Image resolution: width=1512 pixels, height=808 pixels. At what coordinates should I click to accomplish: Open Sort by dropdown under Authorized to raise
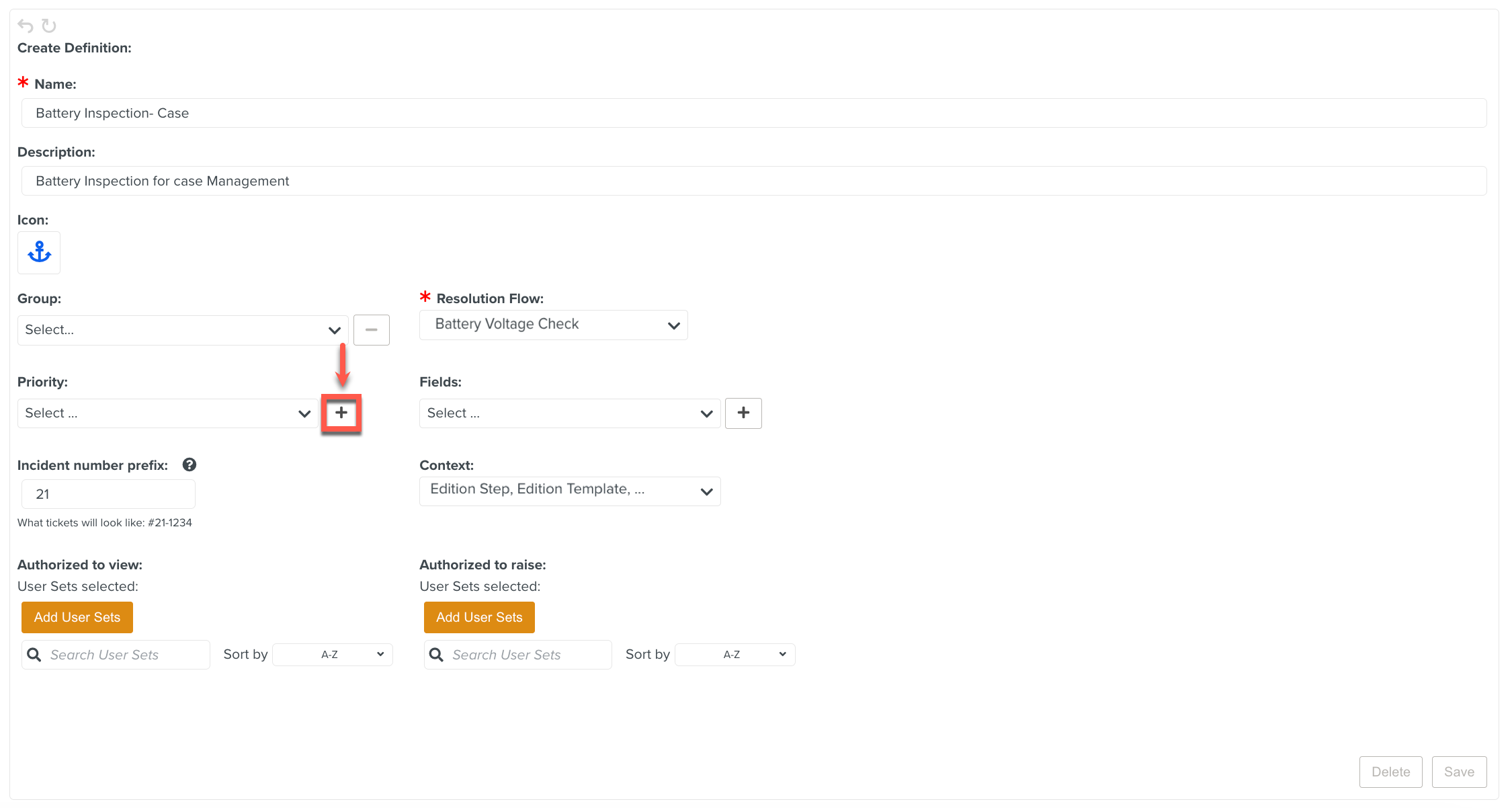point(734,655)
